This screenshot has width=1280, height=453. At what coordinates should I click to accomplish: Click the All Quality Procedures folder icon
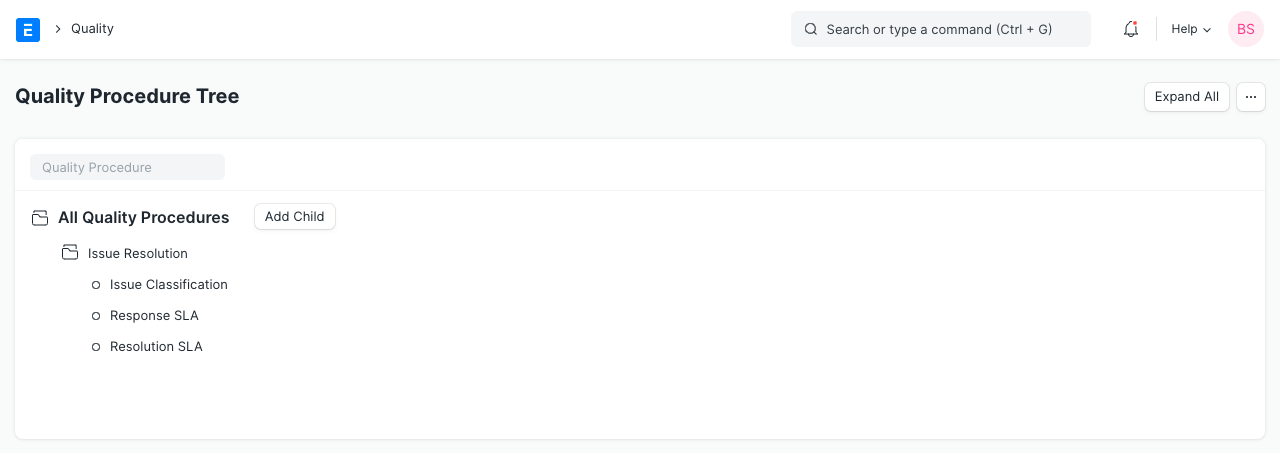[40, 218]
